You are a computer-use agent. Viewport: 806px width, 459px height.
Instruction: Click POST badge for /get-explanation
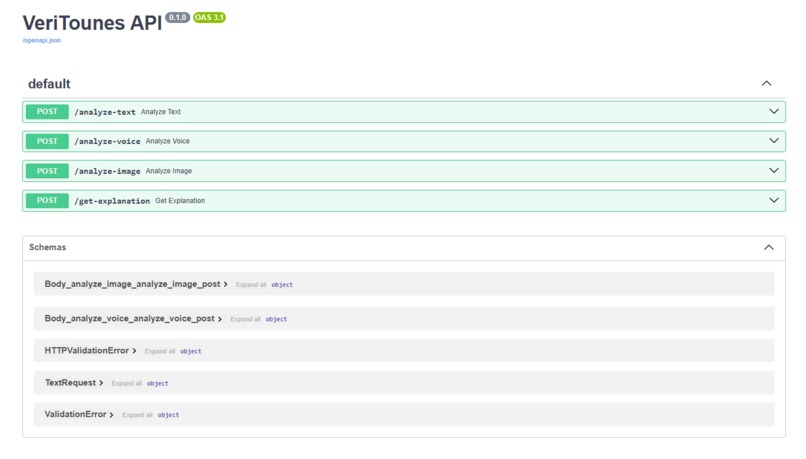pyautogui.click(x=47, y=200)
